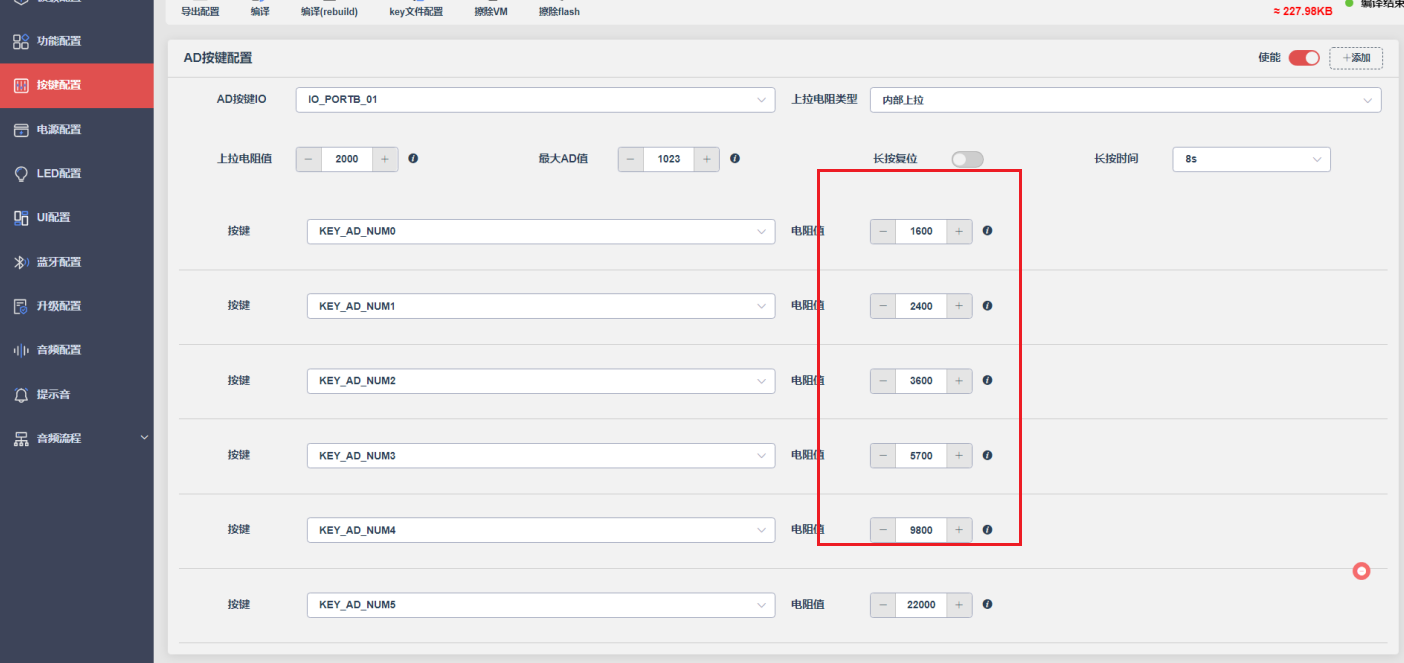Toggle the 使能 enable switch
Viewport: 1404px width, 663px height.
[x=1304, y=57]
